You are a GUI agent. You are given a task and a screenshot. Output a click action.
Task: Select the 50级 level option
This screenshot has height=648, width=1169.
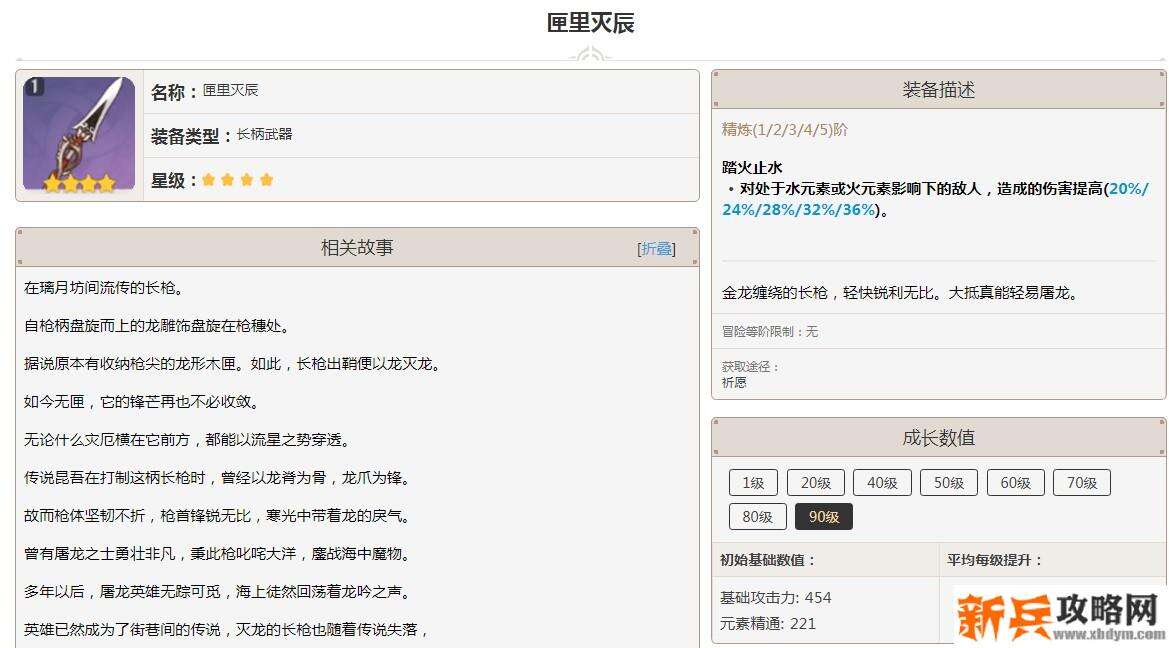(948, 482)
